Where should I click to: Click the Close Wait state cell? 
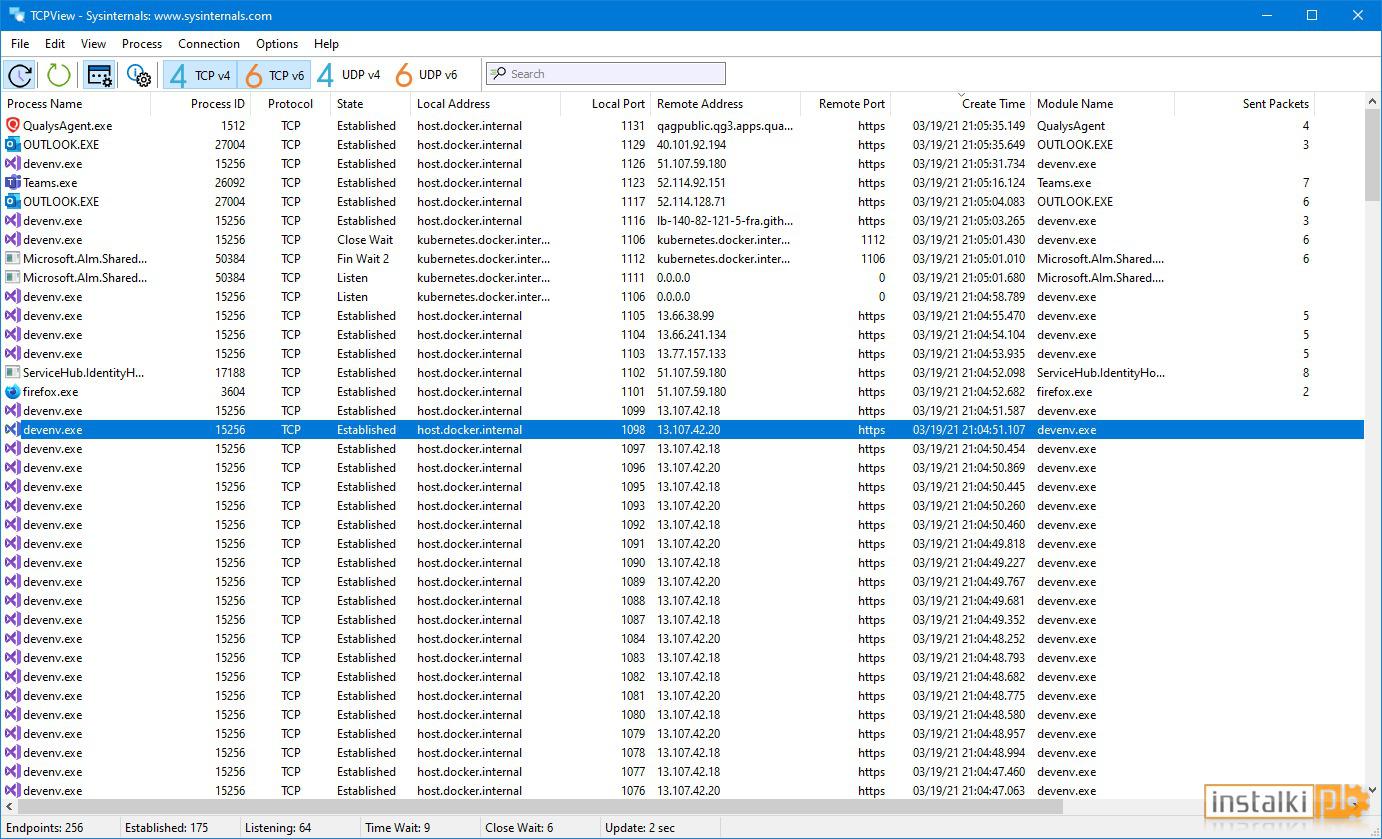coord(365,240)
